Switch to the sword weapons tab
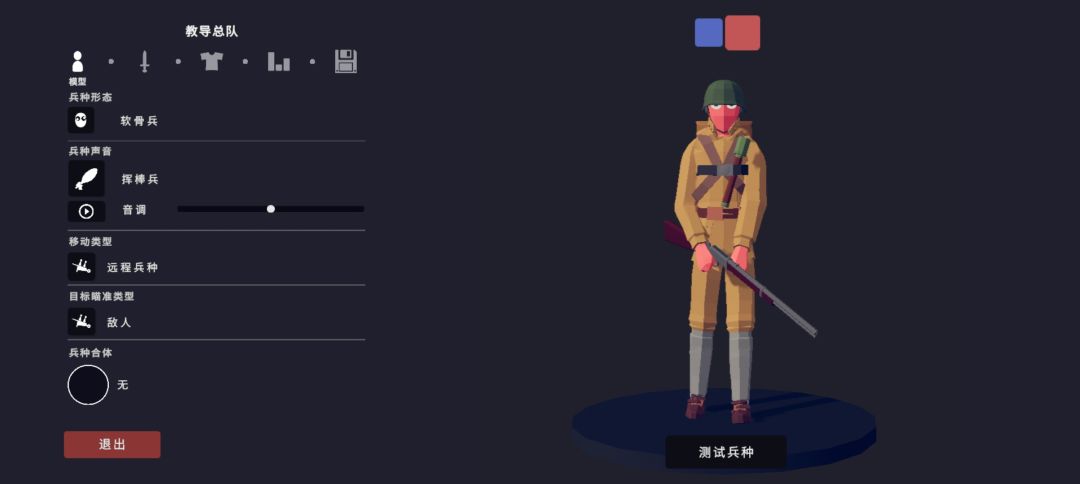The height and width of the screenshot is (484, 1080). pos(144,61)
